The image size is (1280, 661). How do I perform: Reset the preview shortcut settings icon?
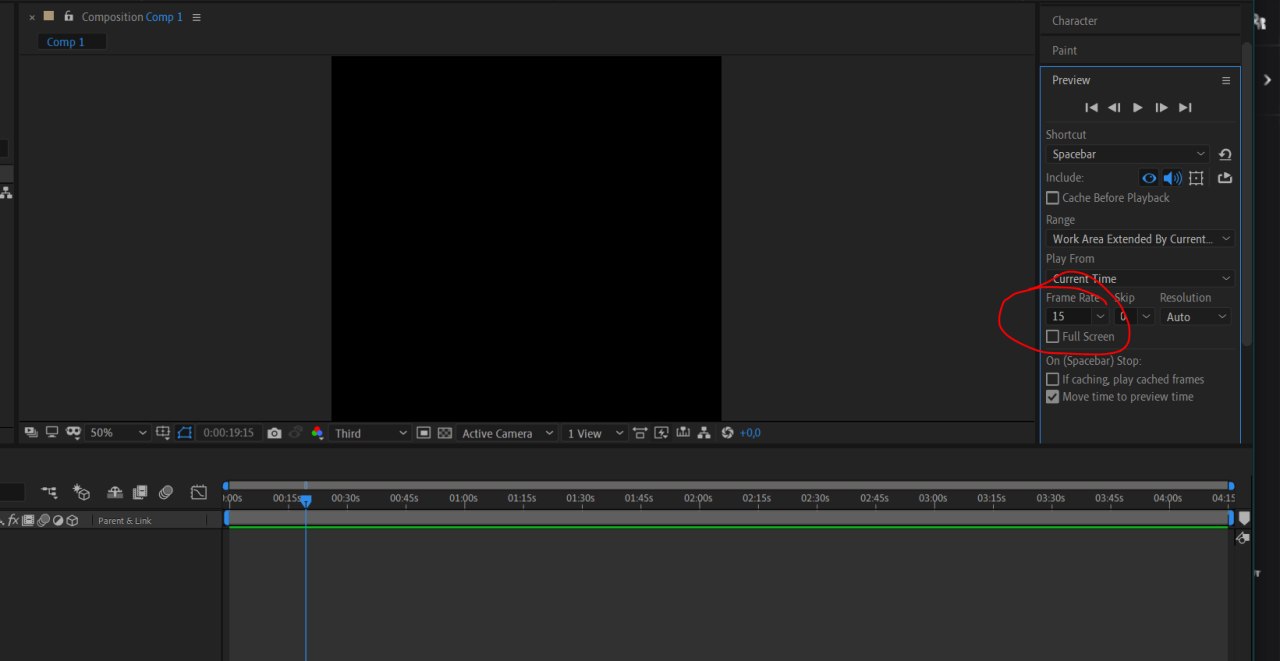[x=1225, y=154]
